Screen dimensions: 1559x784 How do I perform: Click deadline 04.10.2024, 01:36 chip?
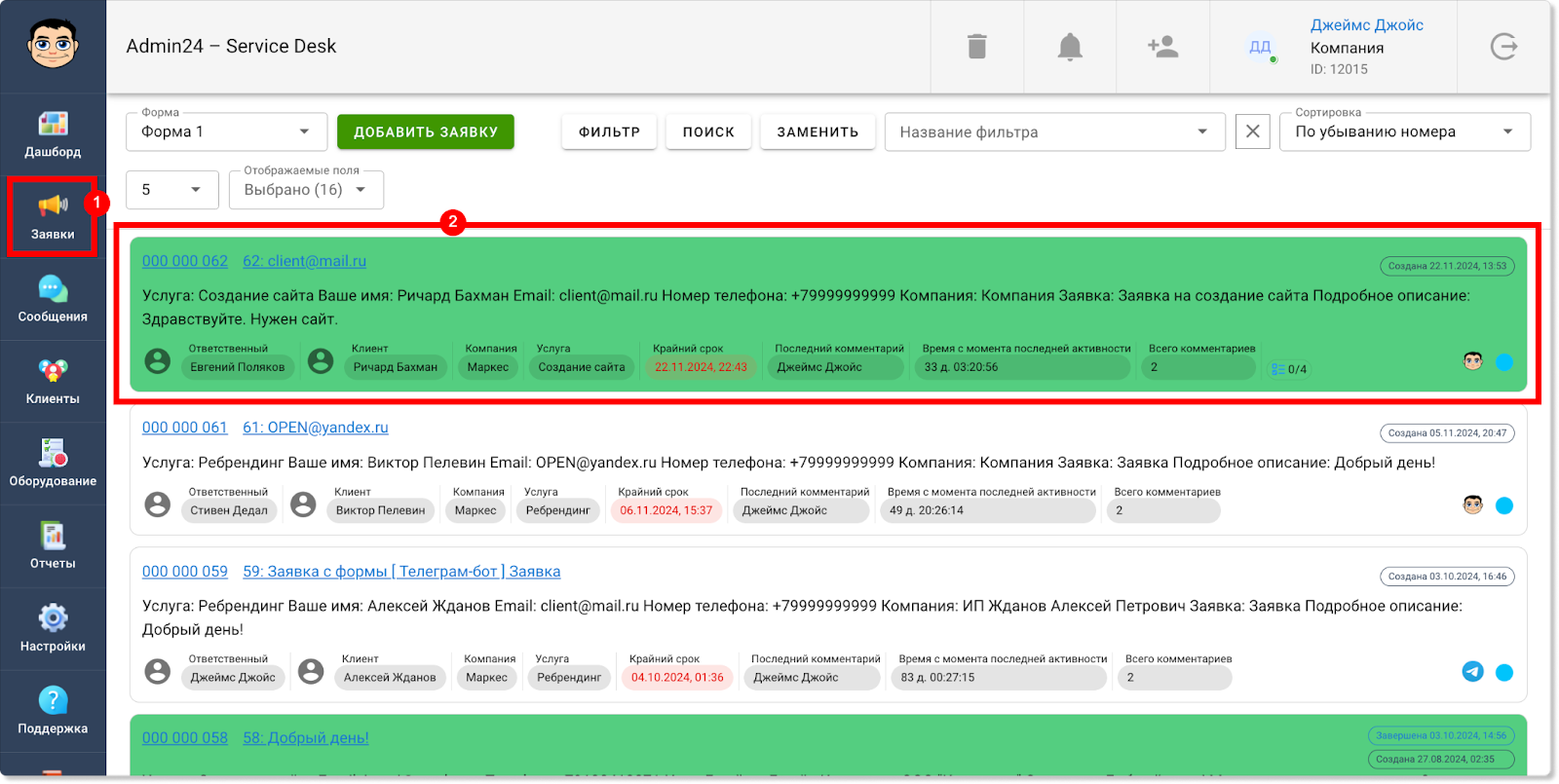677,677
